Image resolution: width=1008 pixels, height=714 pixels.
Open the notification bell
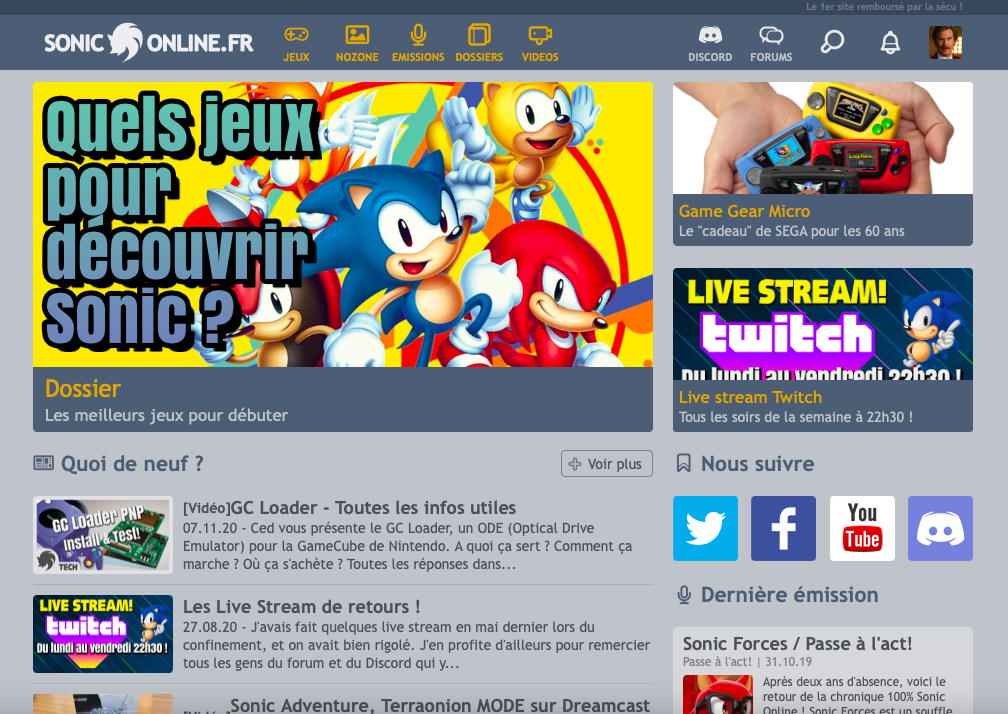(x=890, y=42)
